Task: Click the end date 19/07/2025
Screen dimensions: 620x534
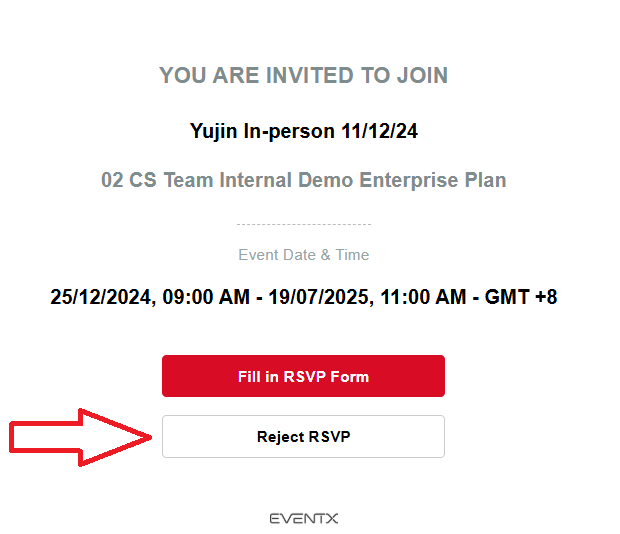Action: point(318,297)
